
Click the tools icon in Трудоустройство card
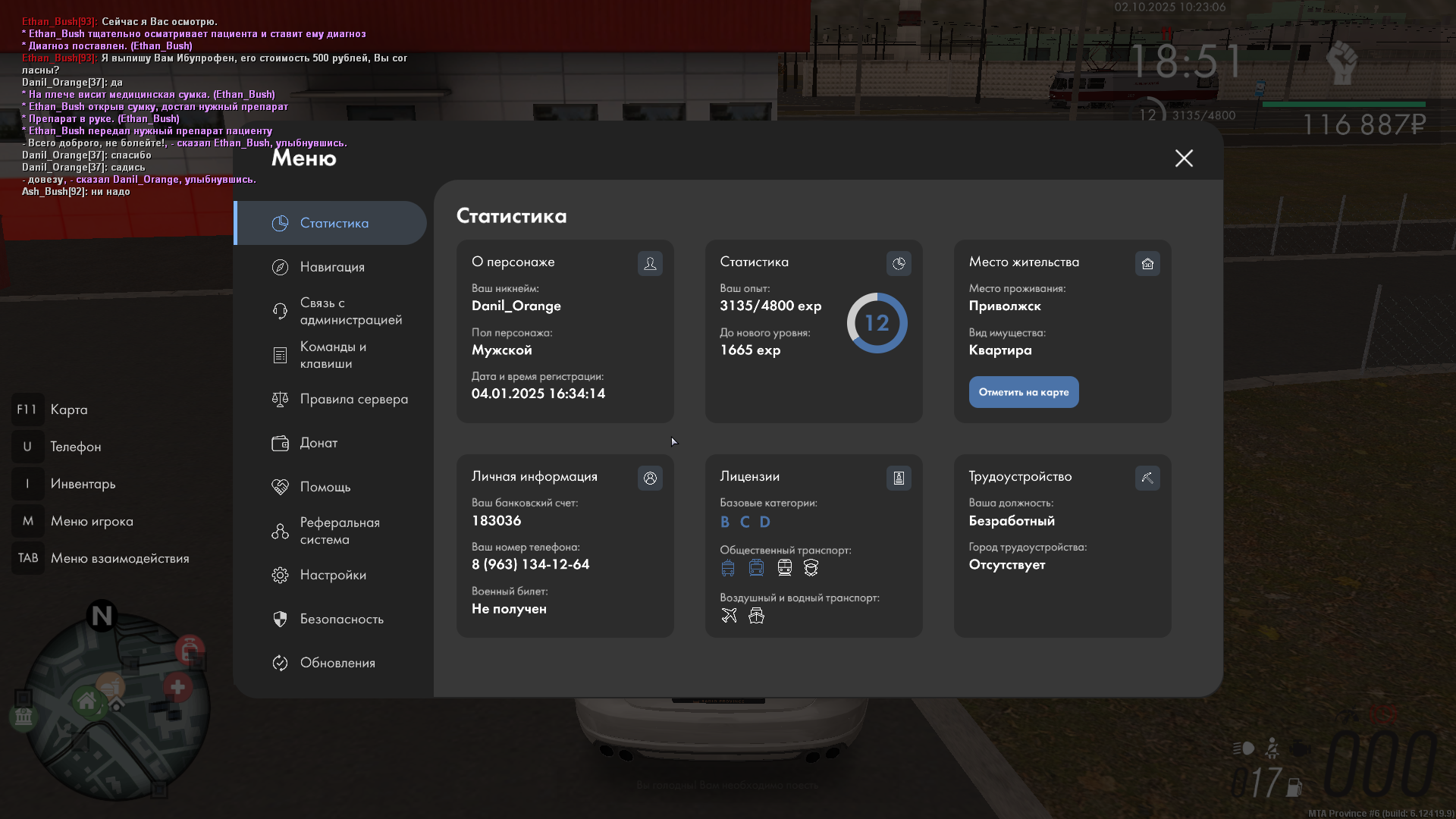[x=1147, y=478]
